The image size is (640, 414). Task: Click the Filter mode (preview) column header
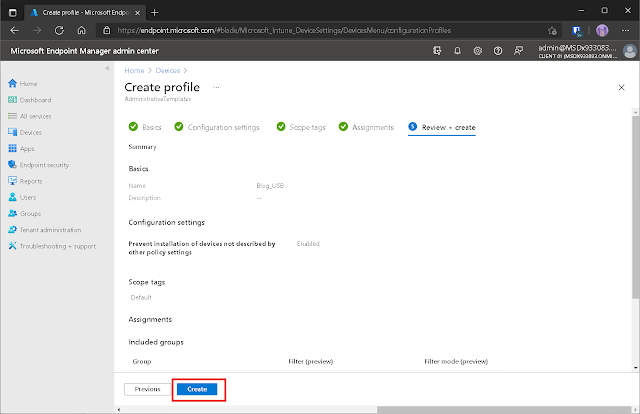456,361
